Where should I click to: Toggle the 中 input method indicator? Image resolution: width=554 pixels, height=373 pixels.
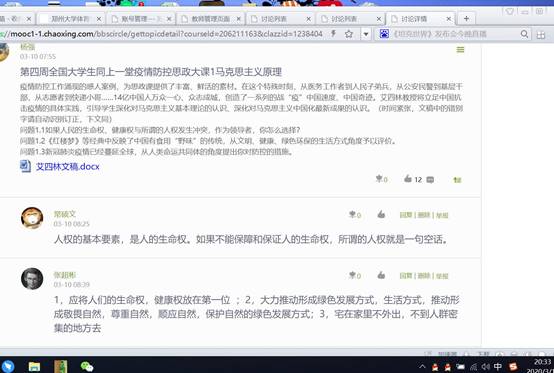coord(497,367)
